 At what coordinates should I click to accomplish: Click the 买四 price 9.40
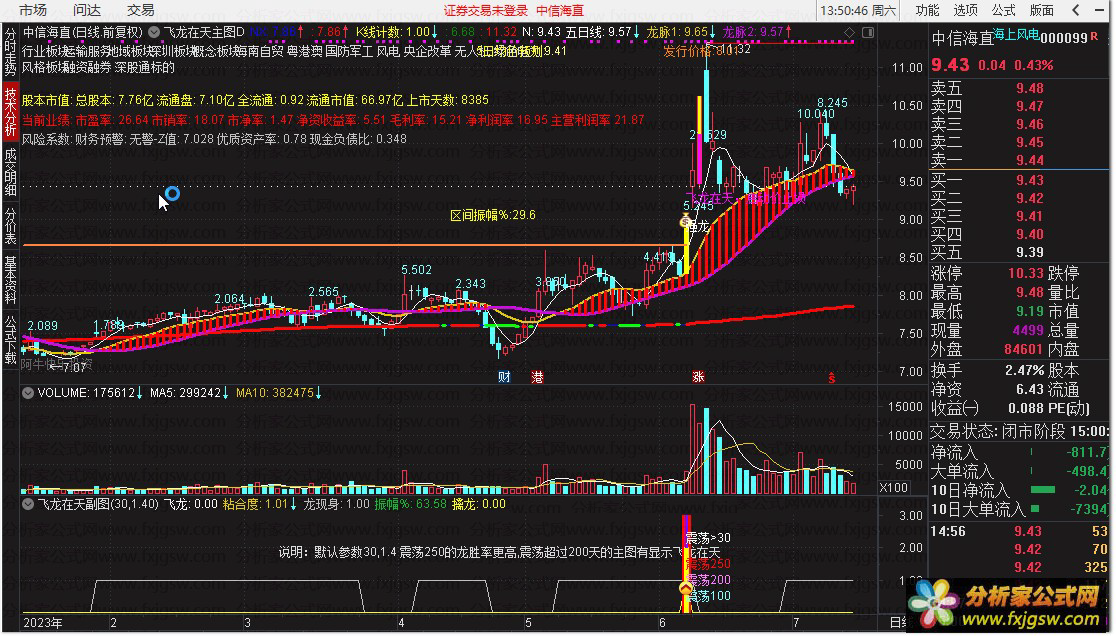click(x=1030, y=234)
